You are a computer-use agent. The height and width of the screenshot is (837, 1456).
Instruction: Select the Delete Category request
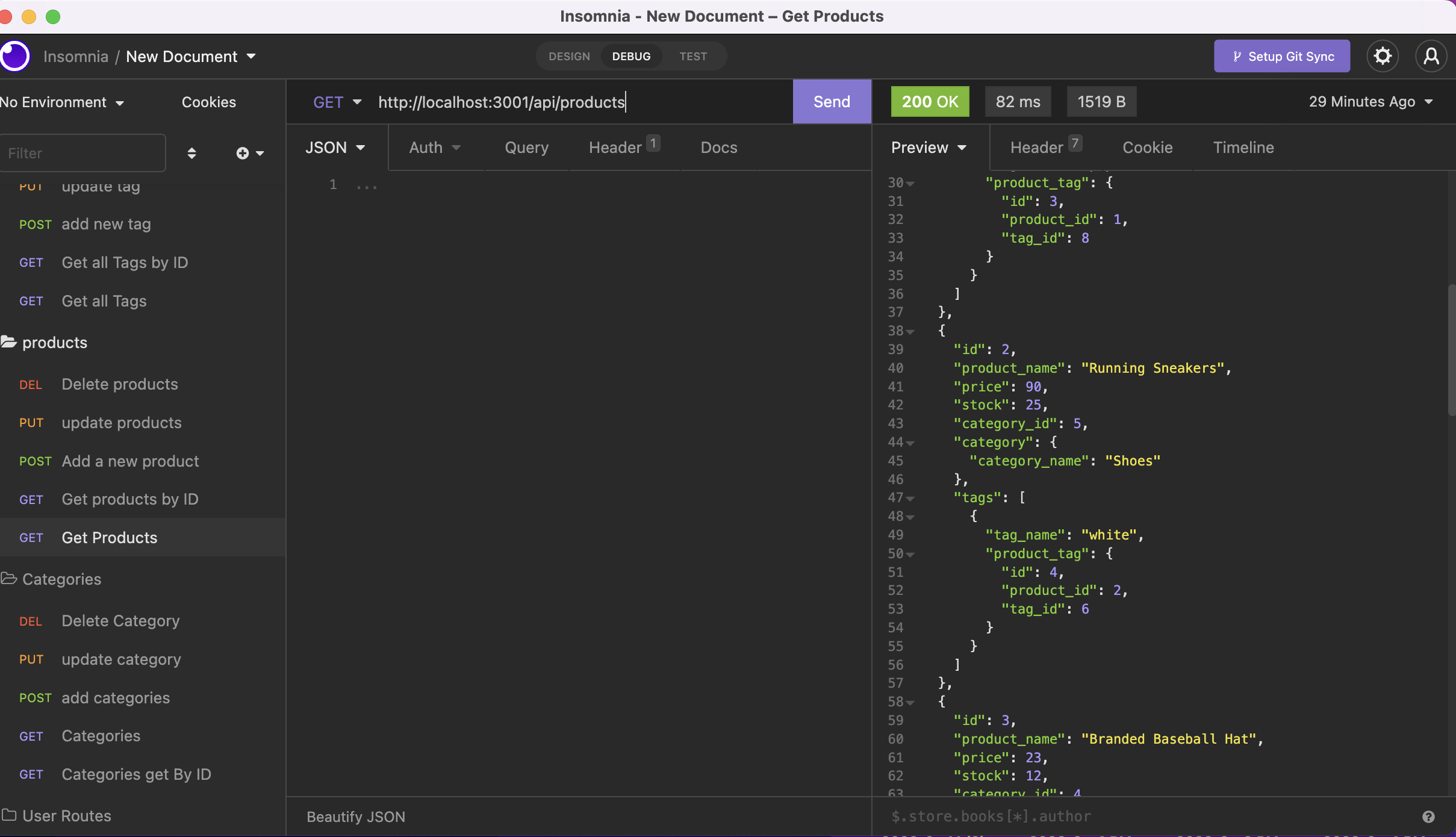point(143,621)
